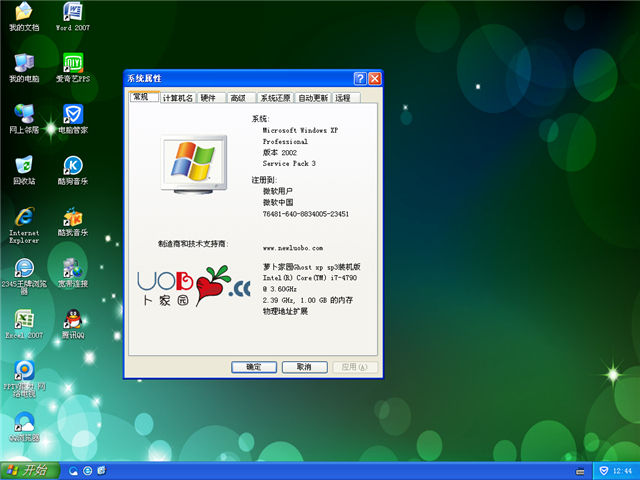
Task: Click the text 'Professional'
Action: [285, 141]
